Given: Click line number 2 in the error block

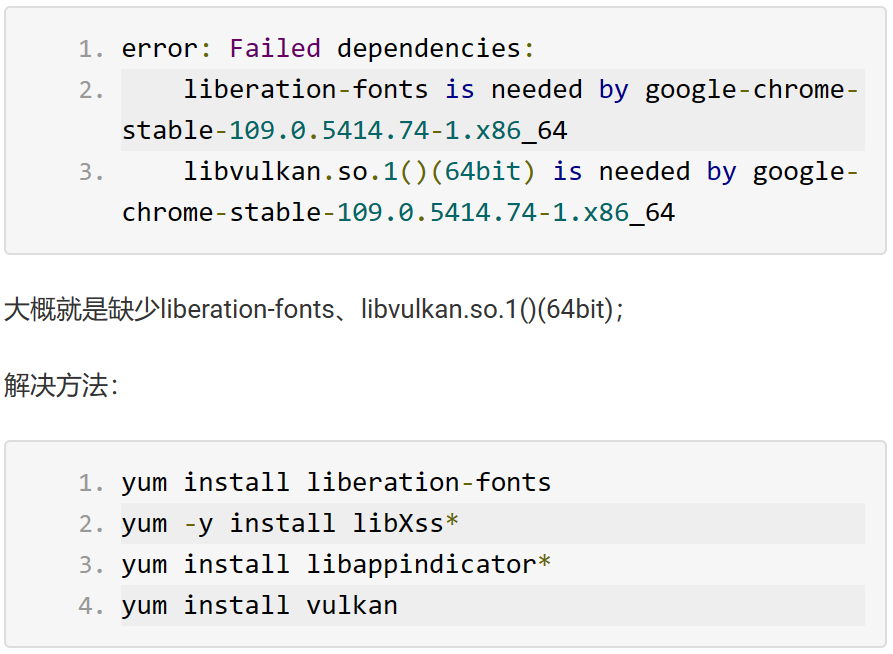Looking at the screenshot, I should click(92, 90).
